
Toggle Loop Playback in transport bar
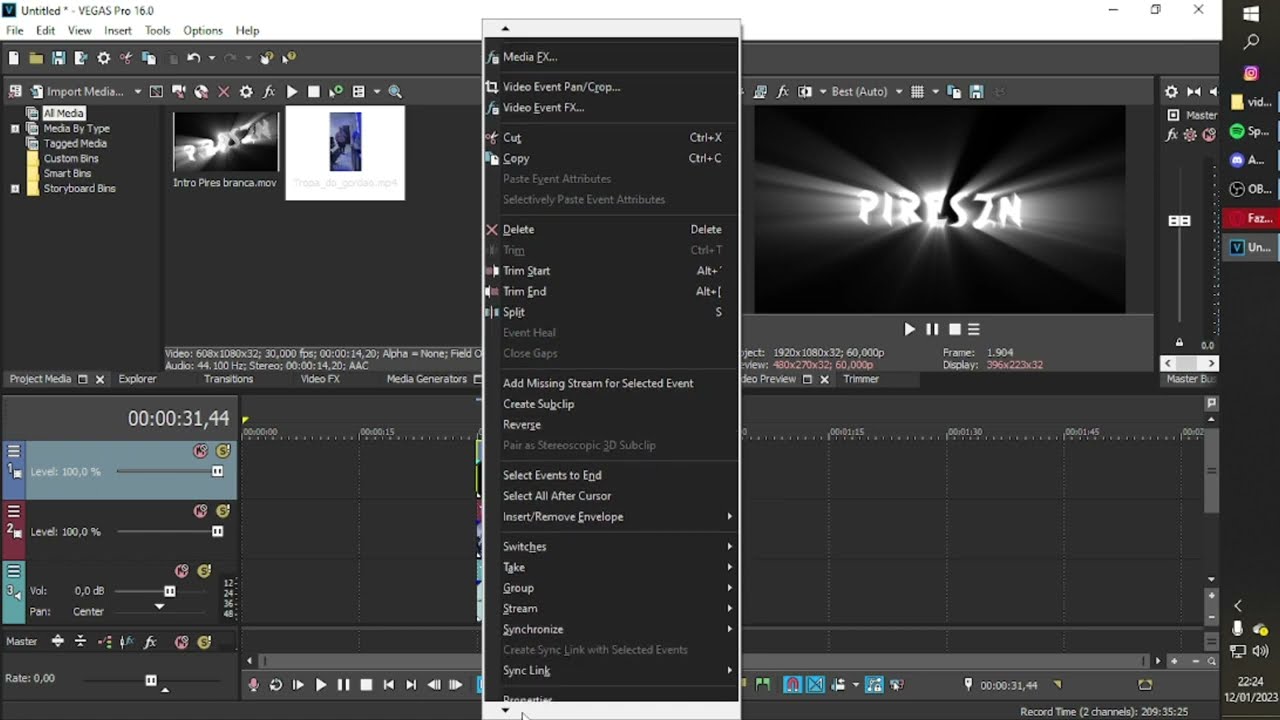coord(276,685)
